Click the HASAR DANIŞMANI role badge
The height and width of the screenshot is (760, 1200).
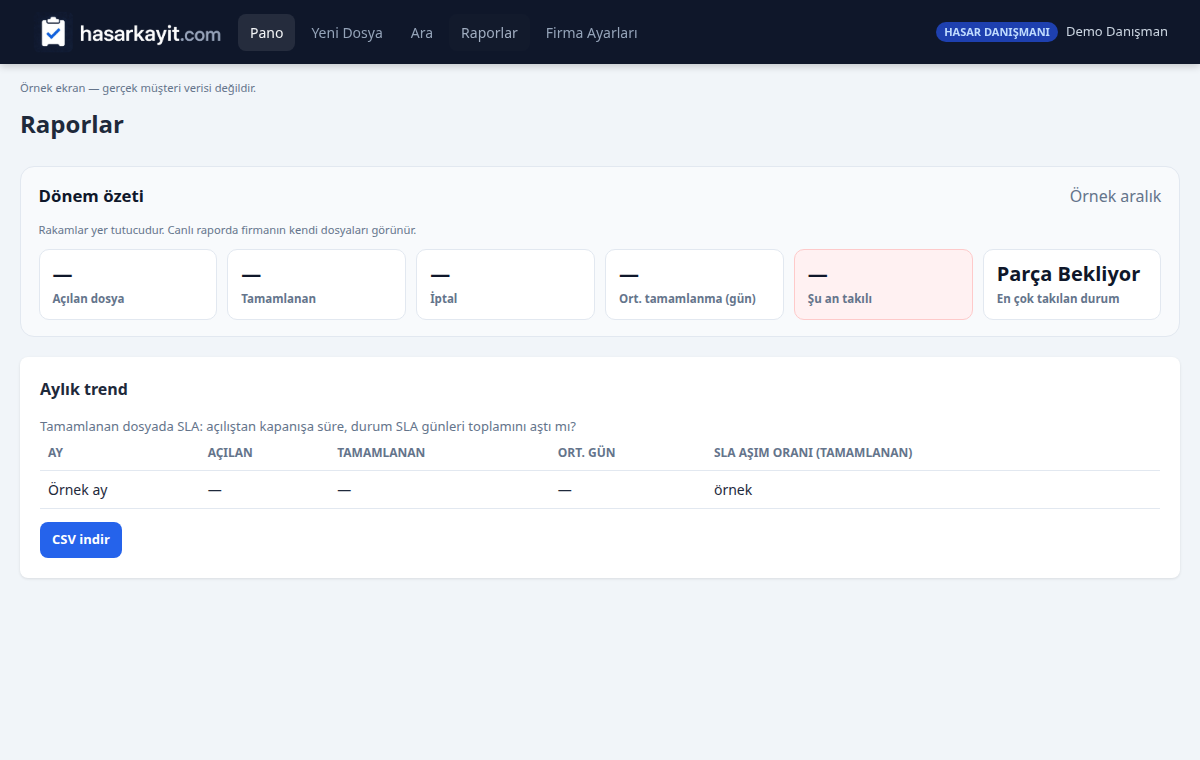pos(997,32)
